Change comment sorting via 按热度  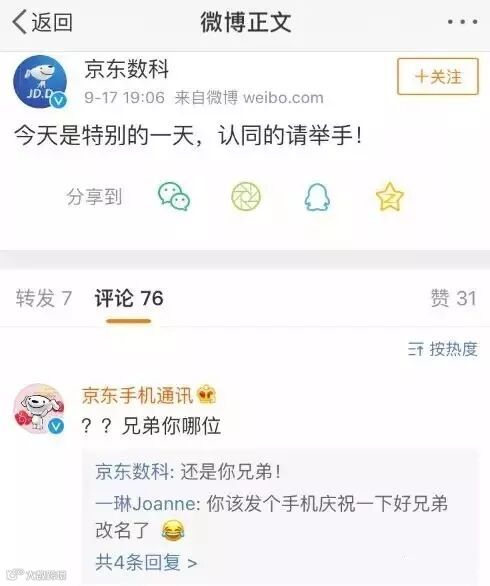click(443, 349)
